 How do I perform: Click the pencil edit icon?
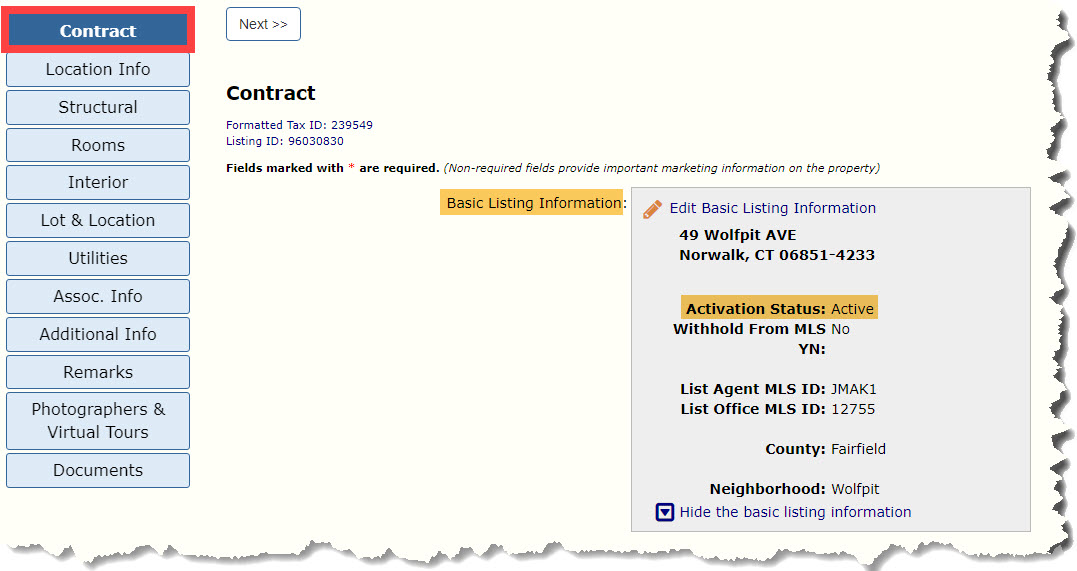(x=652, y=209)
